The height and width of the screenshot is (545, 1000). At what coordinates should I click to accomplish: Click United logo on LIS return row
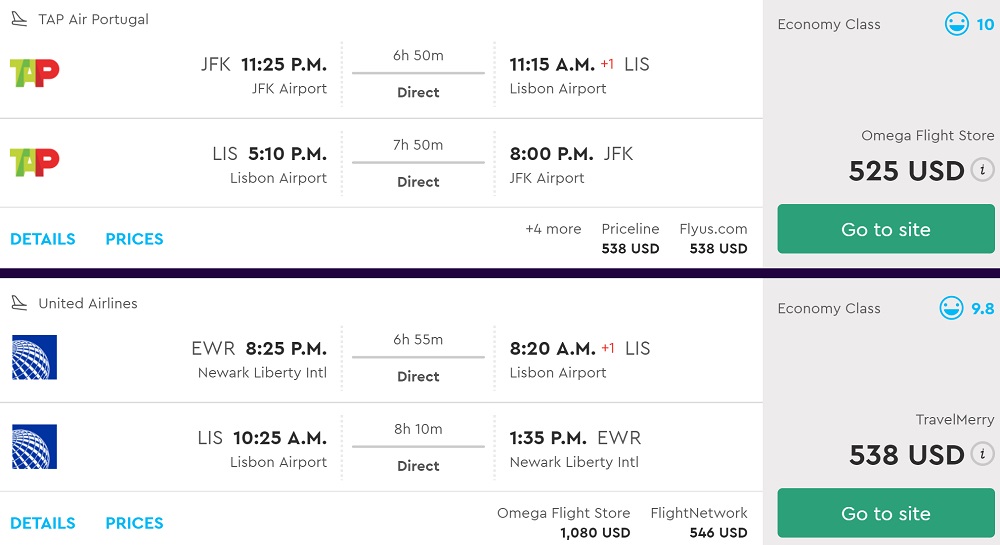[34, 446]
